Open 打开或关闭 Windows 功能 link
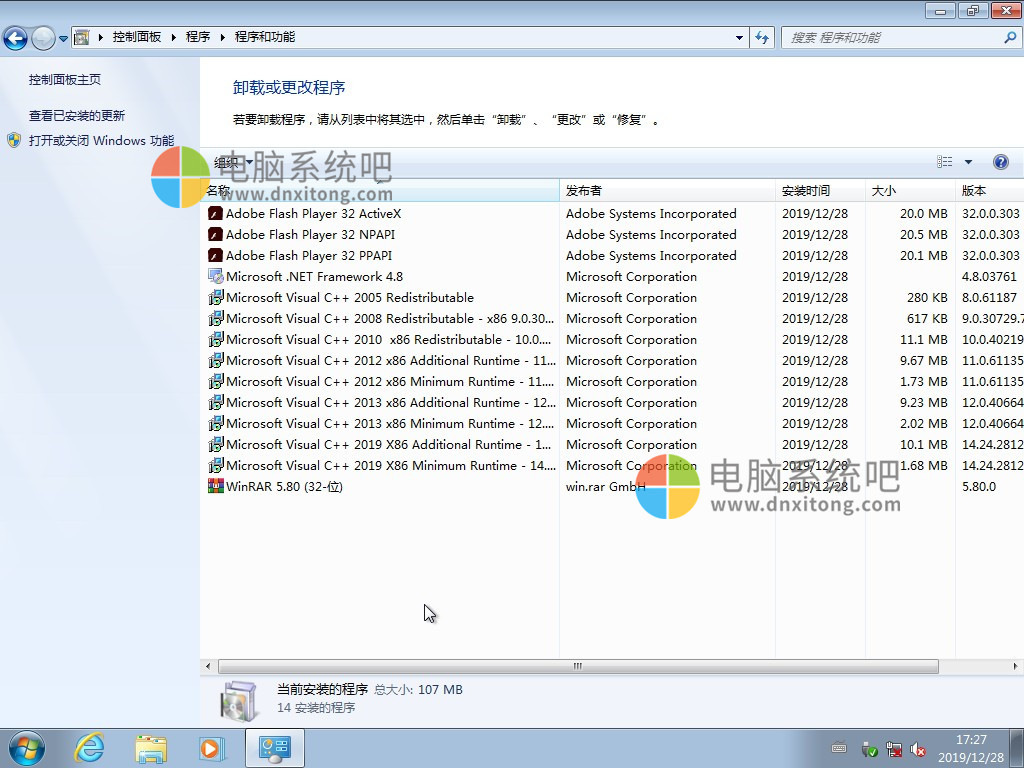The width and height of the screenshot is (1024, 768). tap(101, 141)
